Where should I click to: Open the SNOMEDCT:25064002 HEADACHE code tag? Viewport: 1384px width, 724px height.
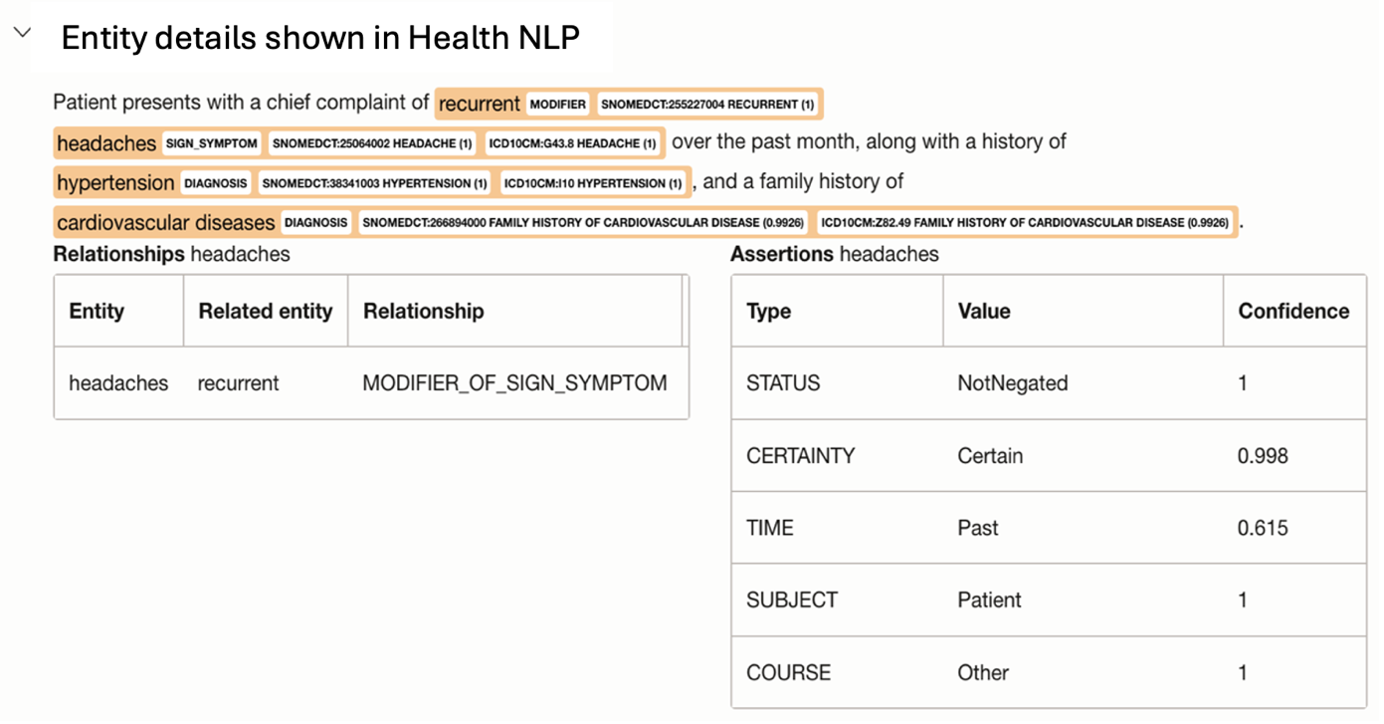point(372,144)
